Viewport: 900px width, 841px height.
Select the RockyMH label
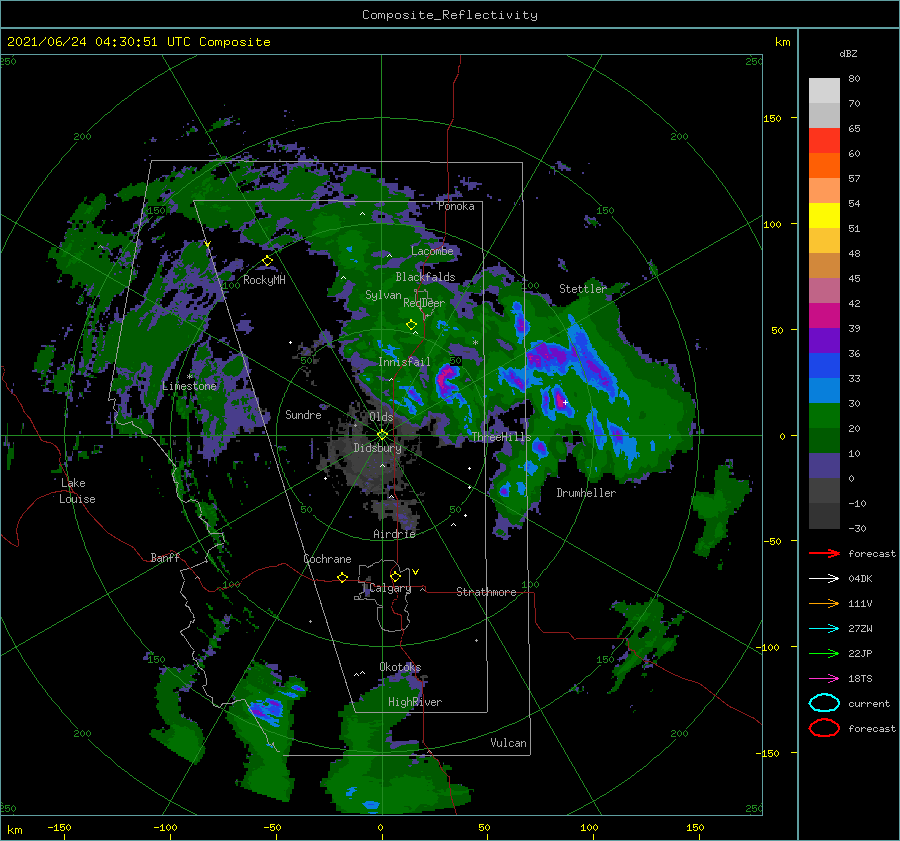[264, 280]
